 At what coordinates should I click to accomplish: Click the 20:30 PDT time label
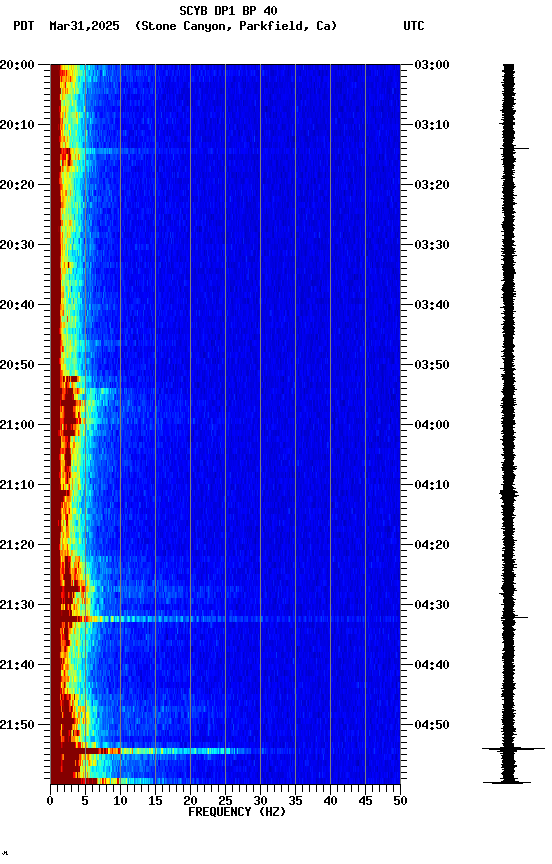(17, 245)
